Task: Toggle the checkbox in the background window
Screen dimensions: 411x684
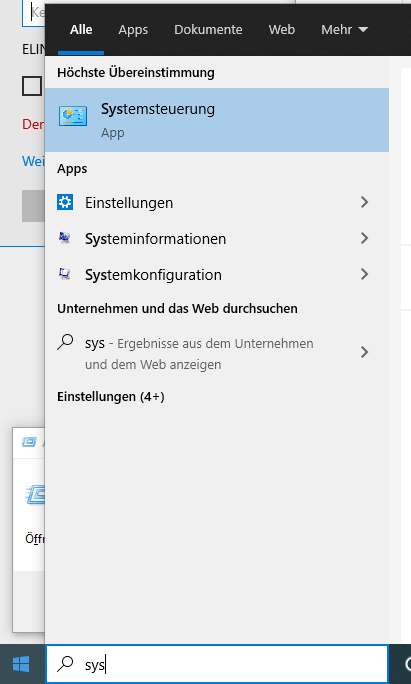Action: click(x=32, y=86)
